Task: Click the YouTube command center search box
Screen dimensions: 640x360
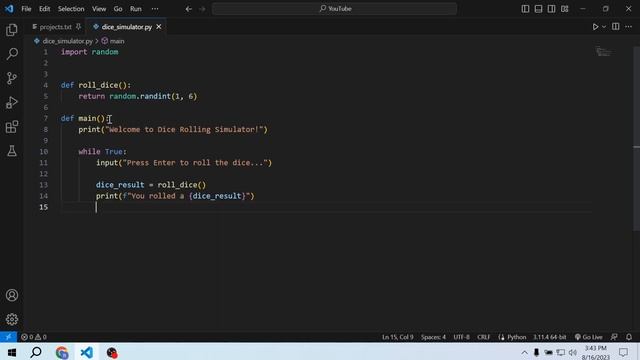Action: pos(334,9)
